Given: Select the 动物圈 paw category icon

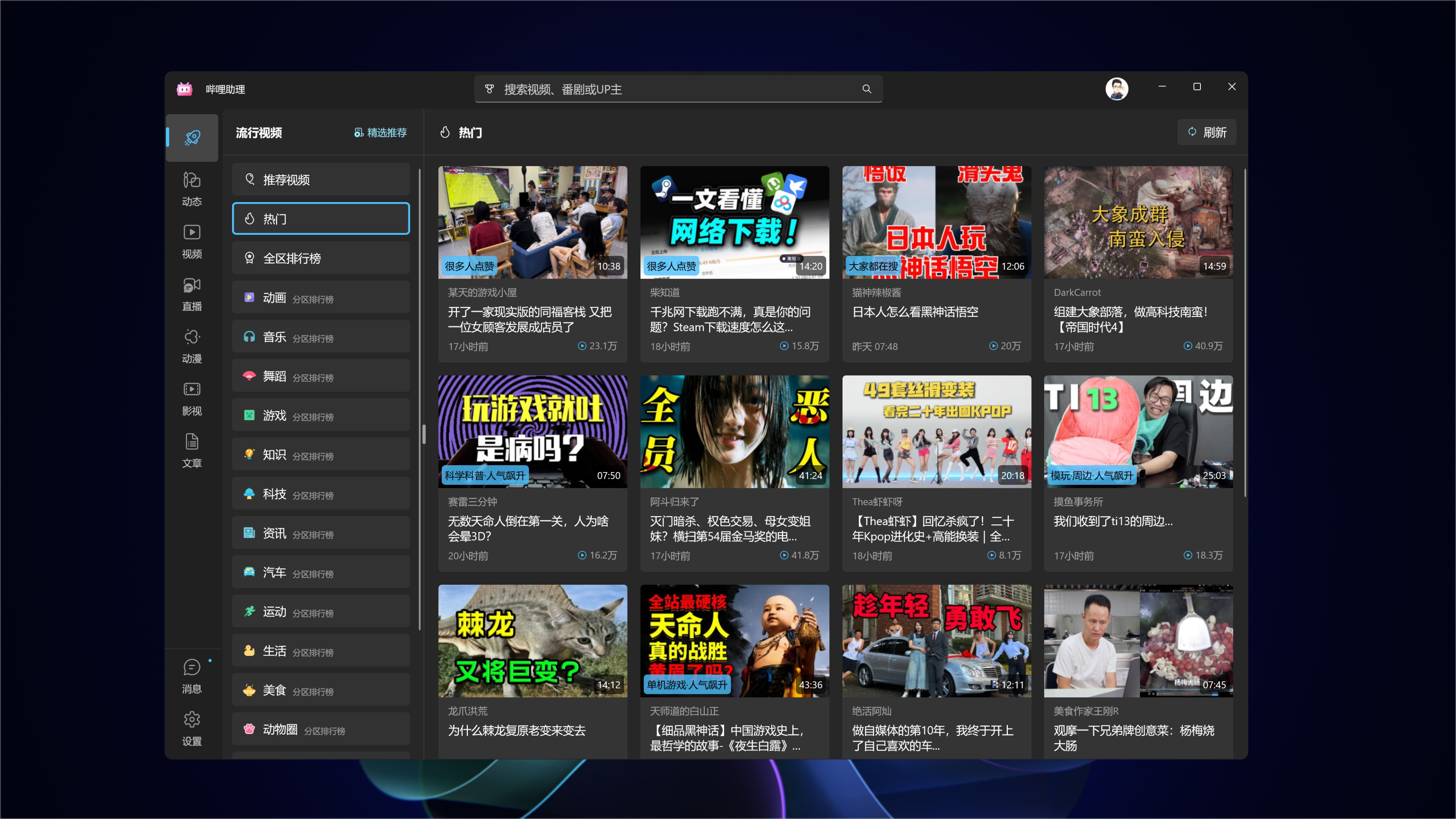Looking at the screenshot, I should [x=249, y=729].
